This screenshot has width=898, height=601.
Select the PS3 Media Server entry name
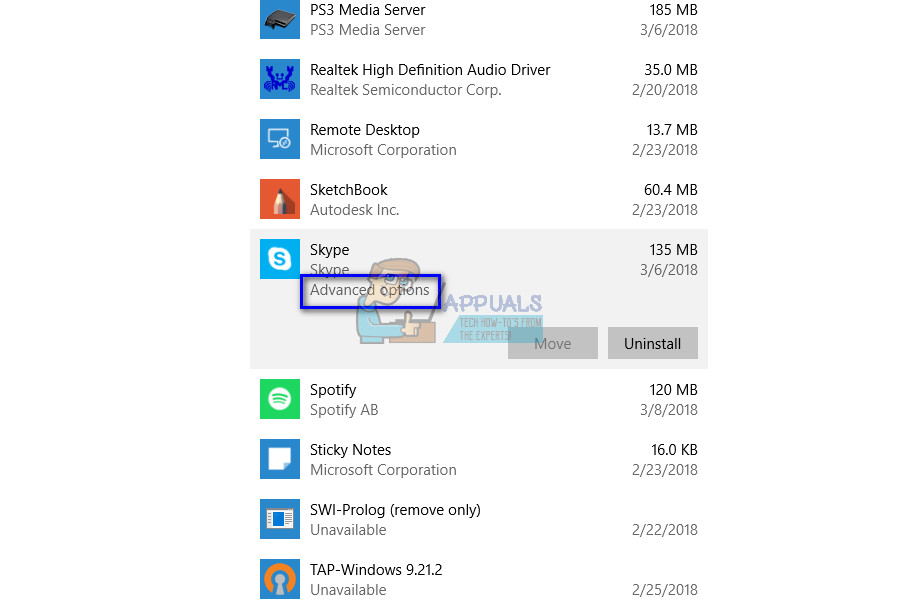368,10
